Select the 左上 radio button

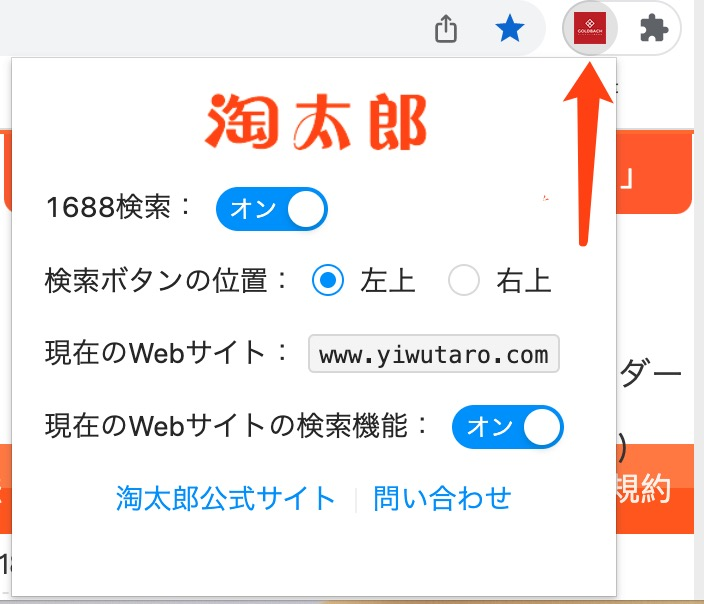click(328, 280)
